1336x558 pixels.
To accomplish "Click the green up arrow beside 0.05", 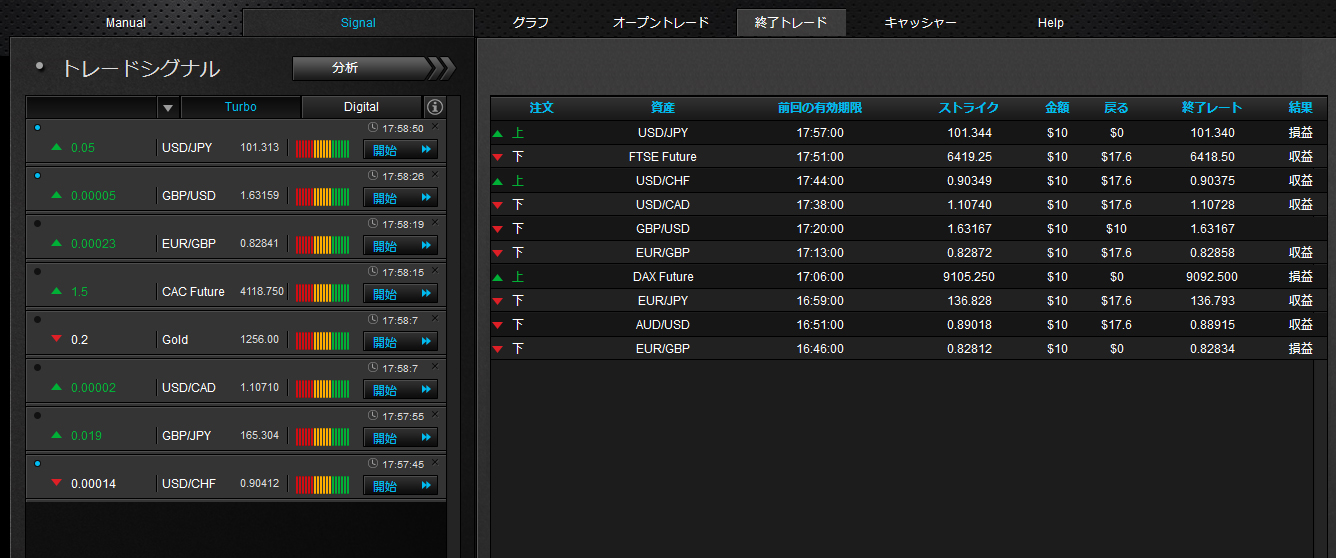I will point(56,147).
